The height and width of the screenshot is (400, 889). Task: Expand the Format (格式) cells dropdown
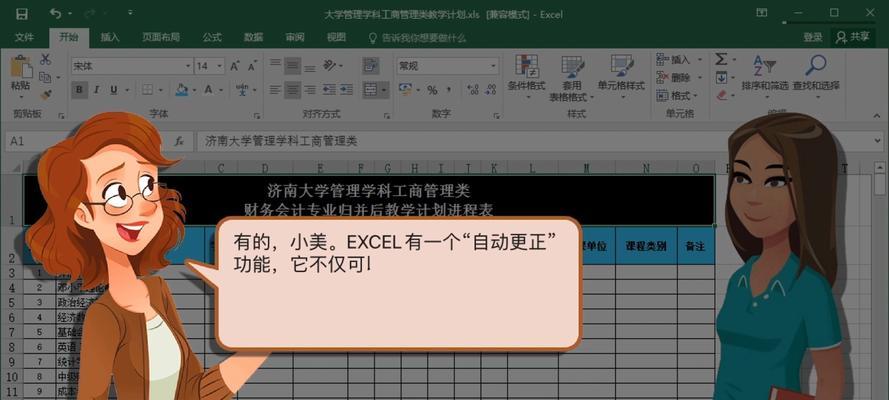(x=696, y=96)
